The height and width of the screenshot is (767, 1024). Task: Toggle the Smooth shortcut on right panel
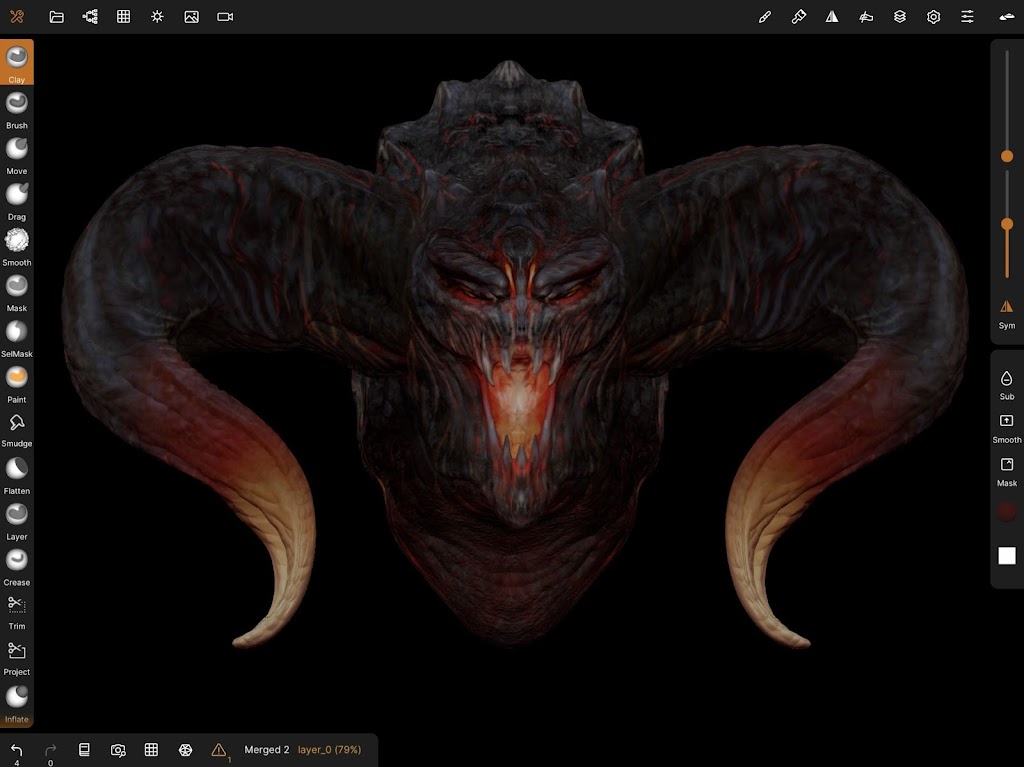pos(1006,426)
